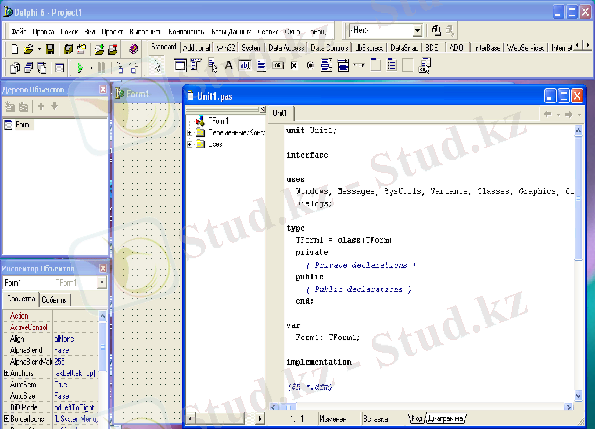This screenshot has width=595, height=429.
Task: Click the Remove File from Project icon
Action: point(112,49)
